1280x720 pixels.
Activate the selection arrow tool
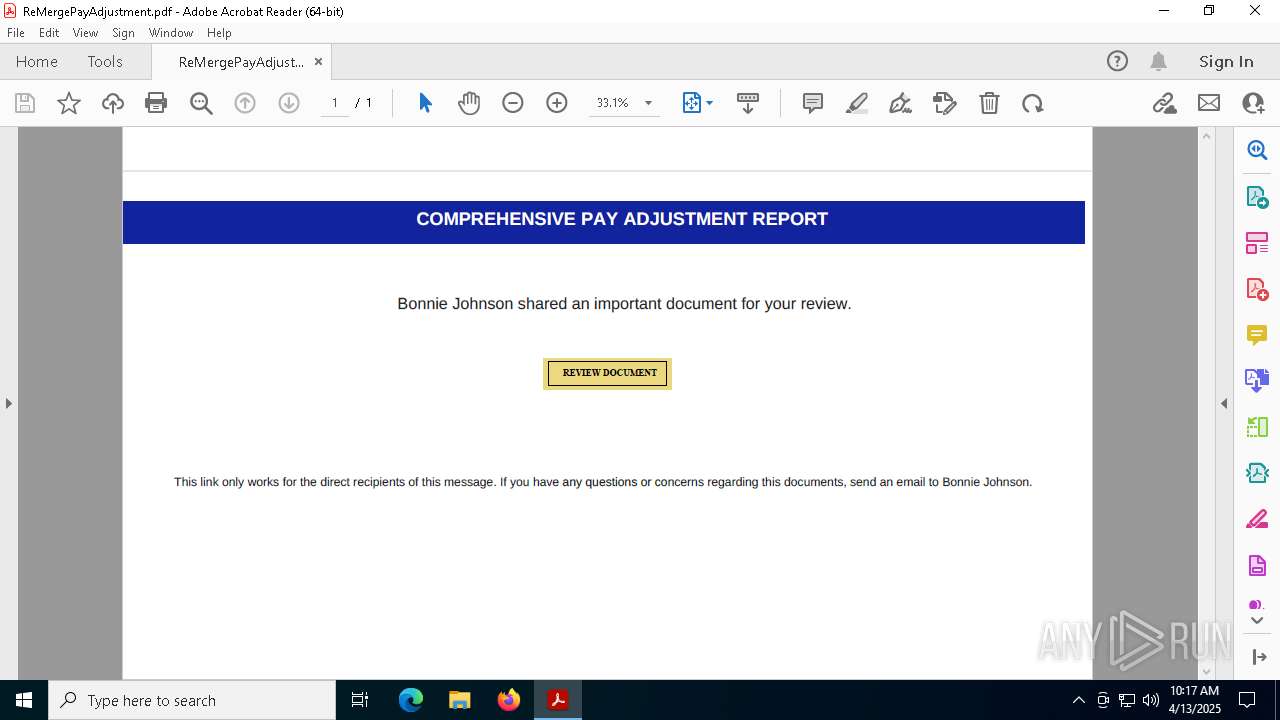point(425,103)
